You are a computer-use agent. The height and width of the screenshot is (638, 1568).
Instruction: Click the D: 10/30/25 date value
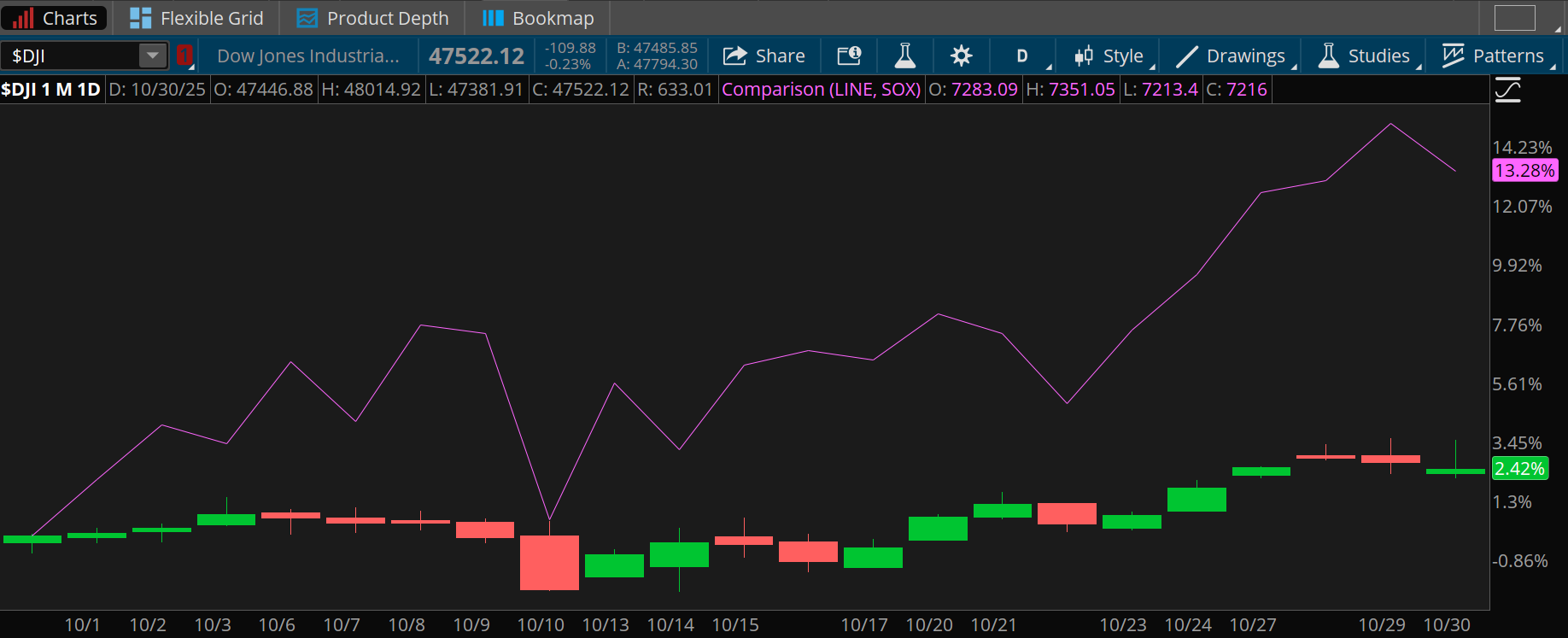click(157, 90)
